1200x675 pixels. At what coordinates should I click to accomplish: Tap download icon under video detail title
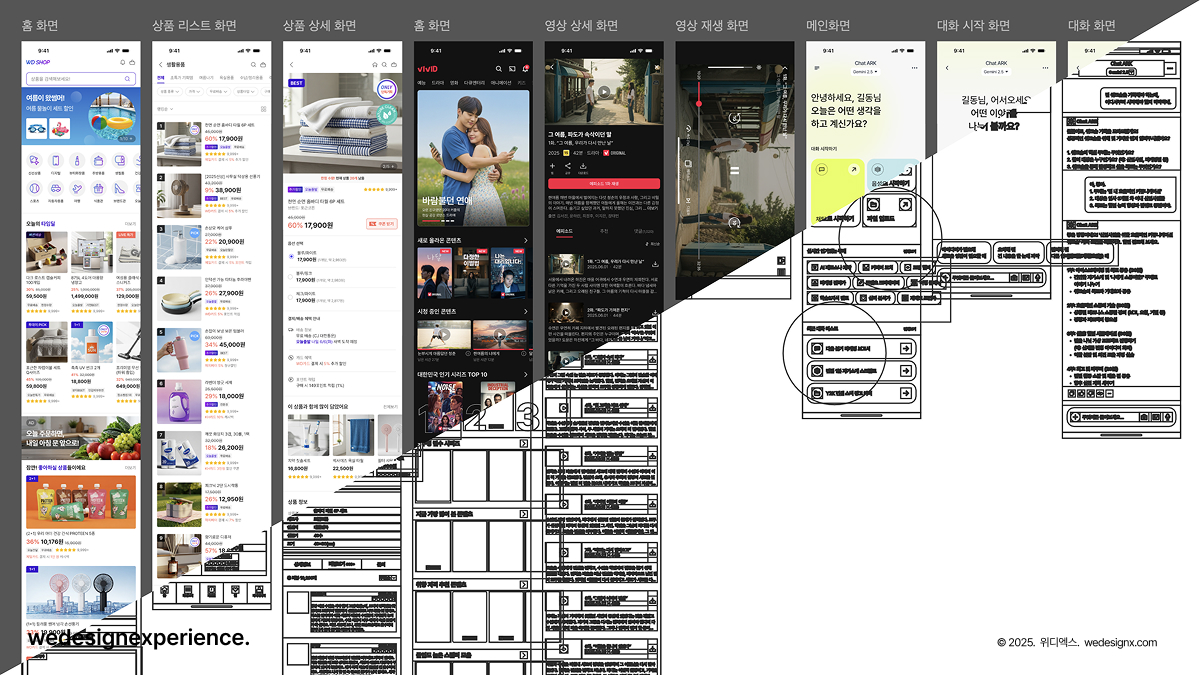(583, 166)
